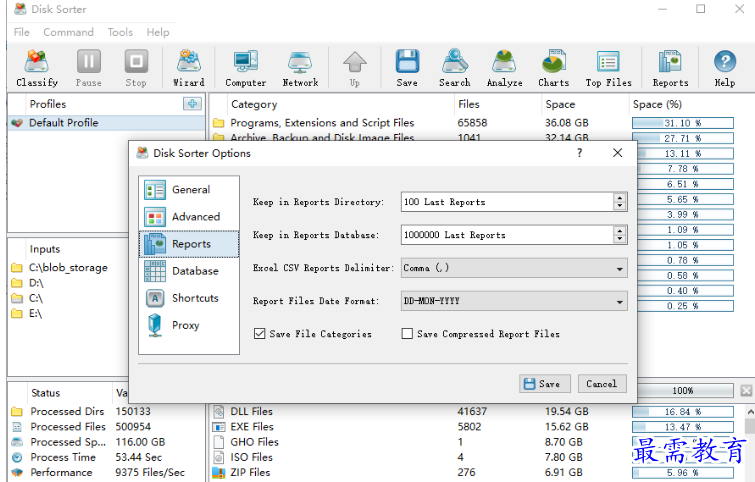Open the File menu
Viewport: 755px width, 482px height.
pos(22,32)
